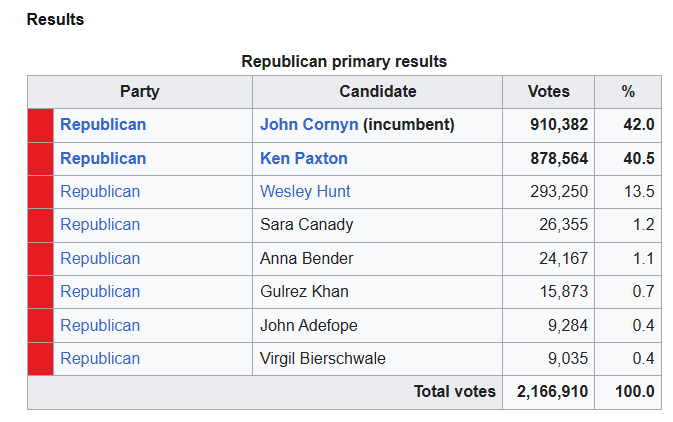Click the Votes column header
673x422 pixels.
click(x=549, y=91)
